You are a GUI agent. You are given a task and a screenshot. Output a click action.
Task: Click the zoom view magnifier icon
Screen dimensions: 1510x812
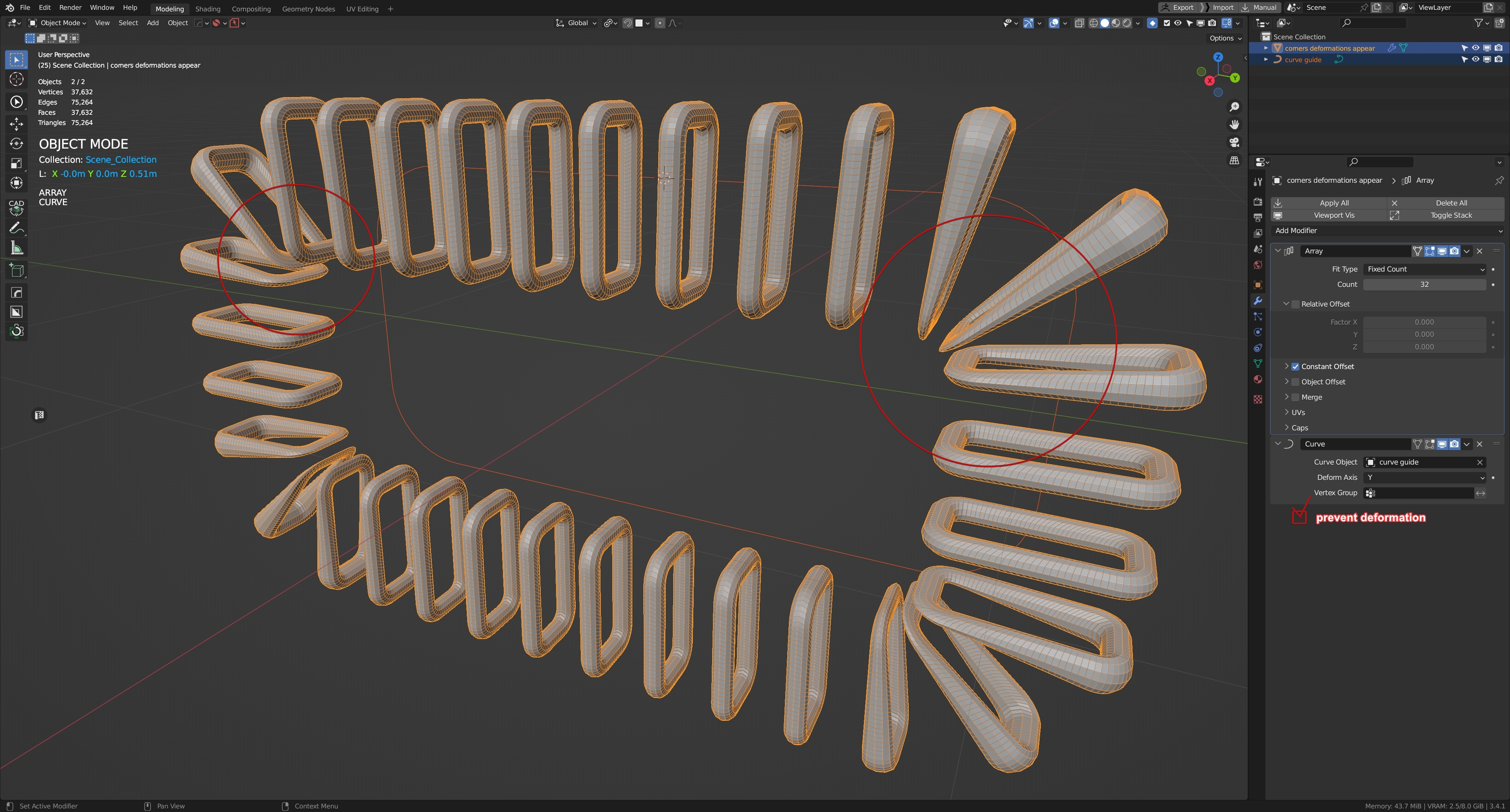[1234, 107]
